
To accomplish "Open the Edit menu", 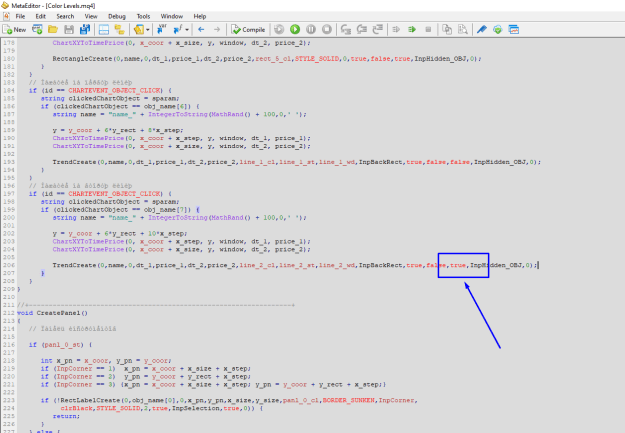I will tap(41, 16).
